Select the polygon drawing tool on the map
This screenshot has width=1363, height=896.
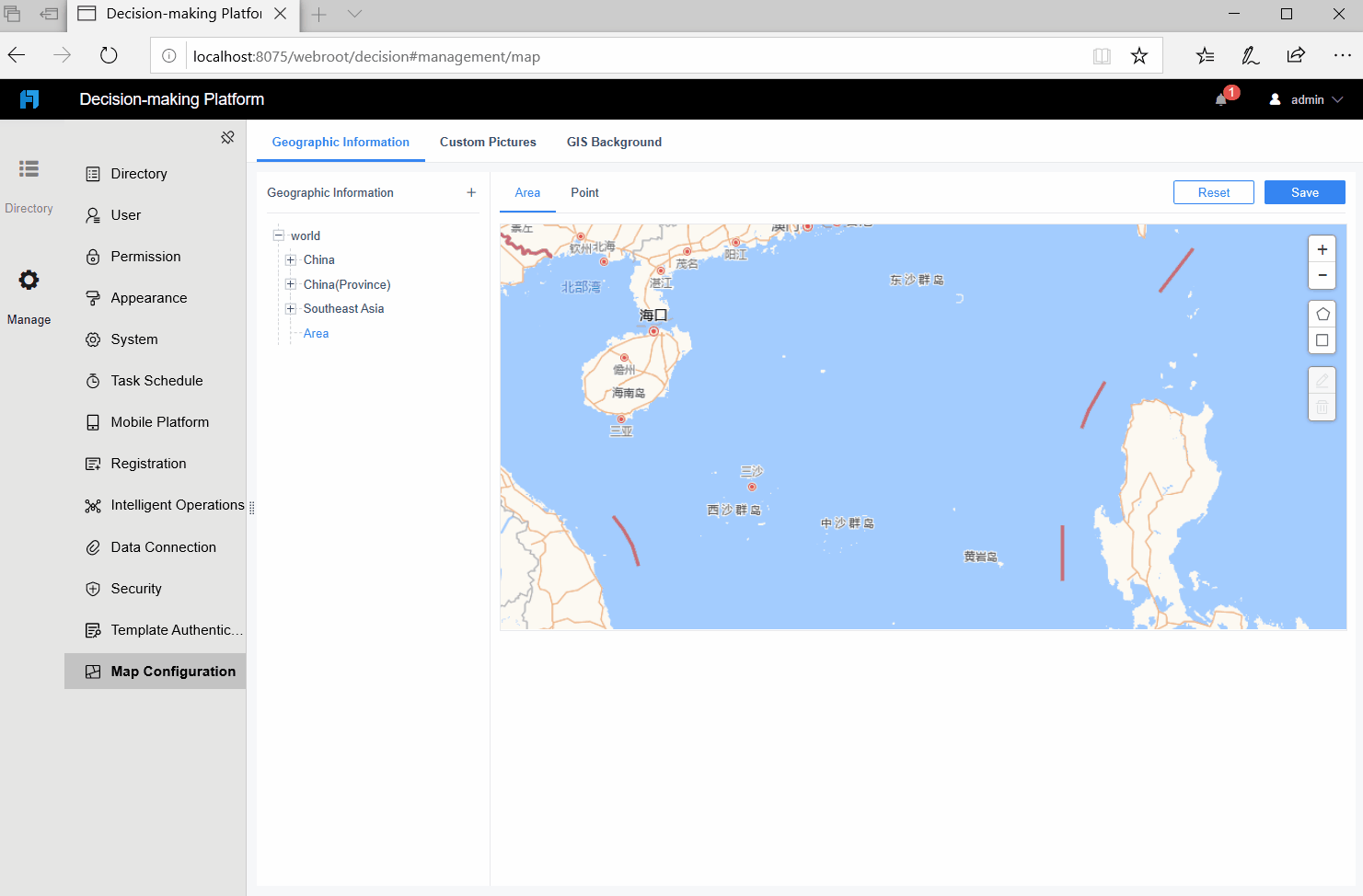1322,313
